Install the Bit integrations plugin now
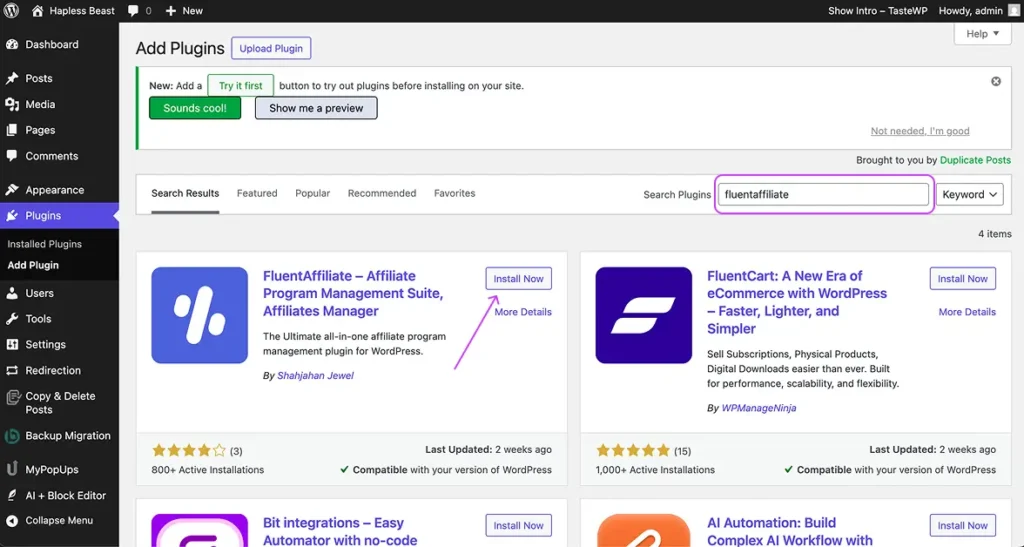 point(519,525)
